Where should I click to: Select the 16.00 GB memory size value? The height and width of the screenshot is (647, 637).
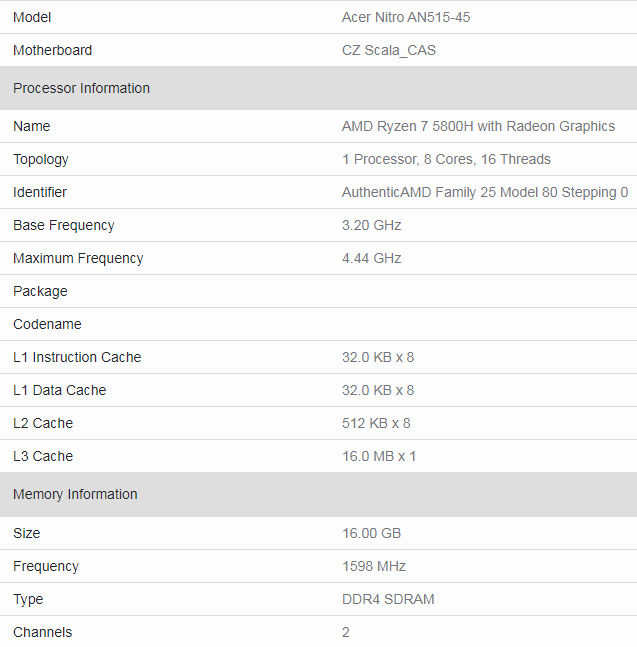[x=371, y=533]
